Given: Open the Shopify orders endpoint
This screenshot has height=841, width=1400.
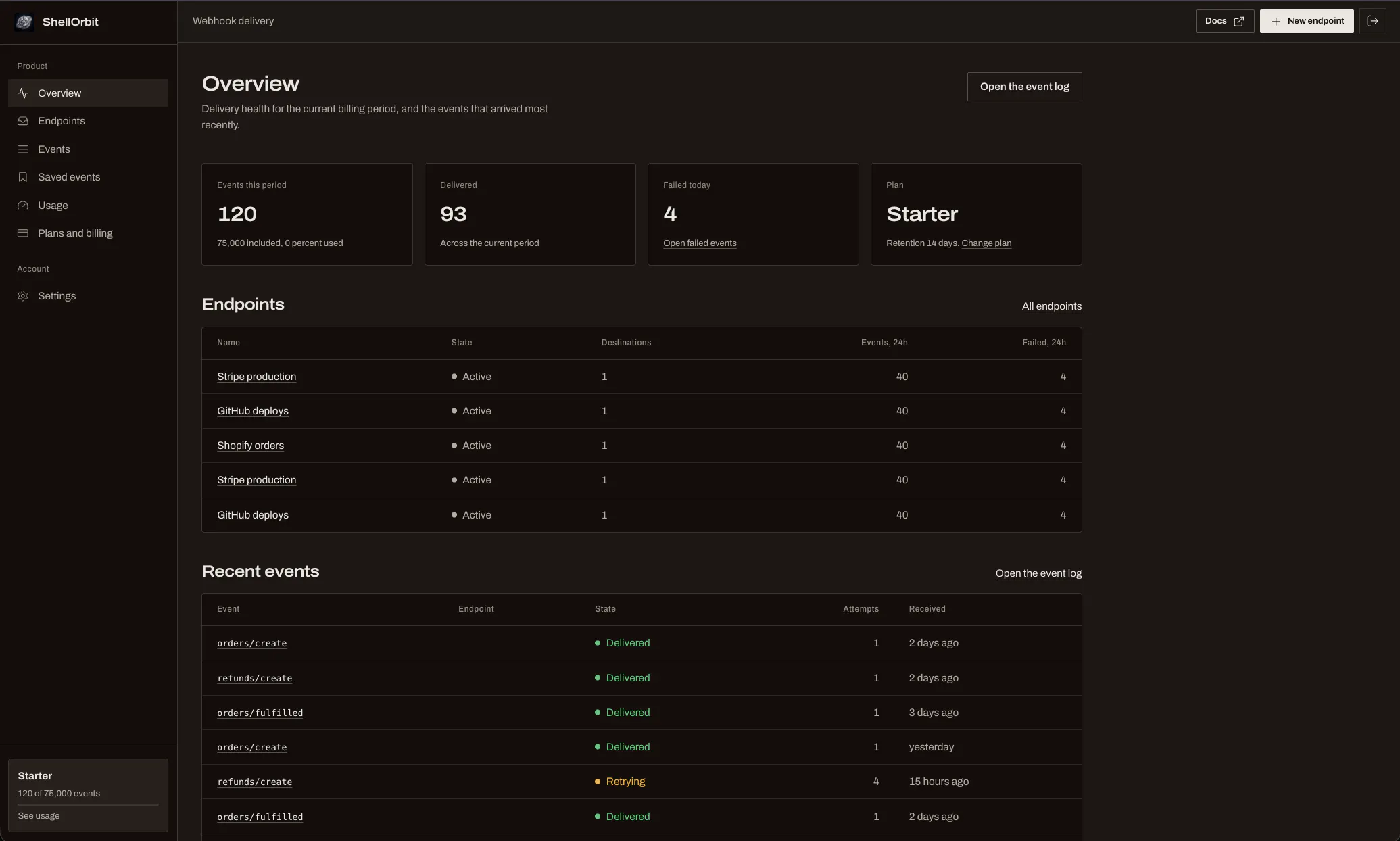Looking at the screenshot, I should pos(250,446).
